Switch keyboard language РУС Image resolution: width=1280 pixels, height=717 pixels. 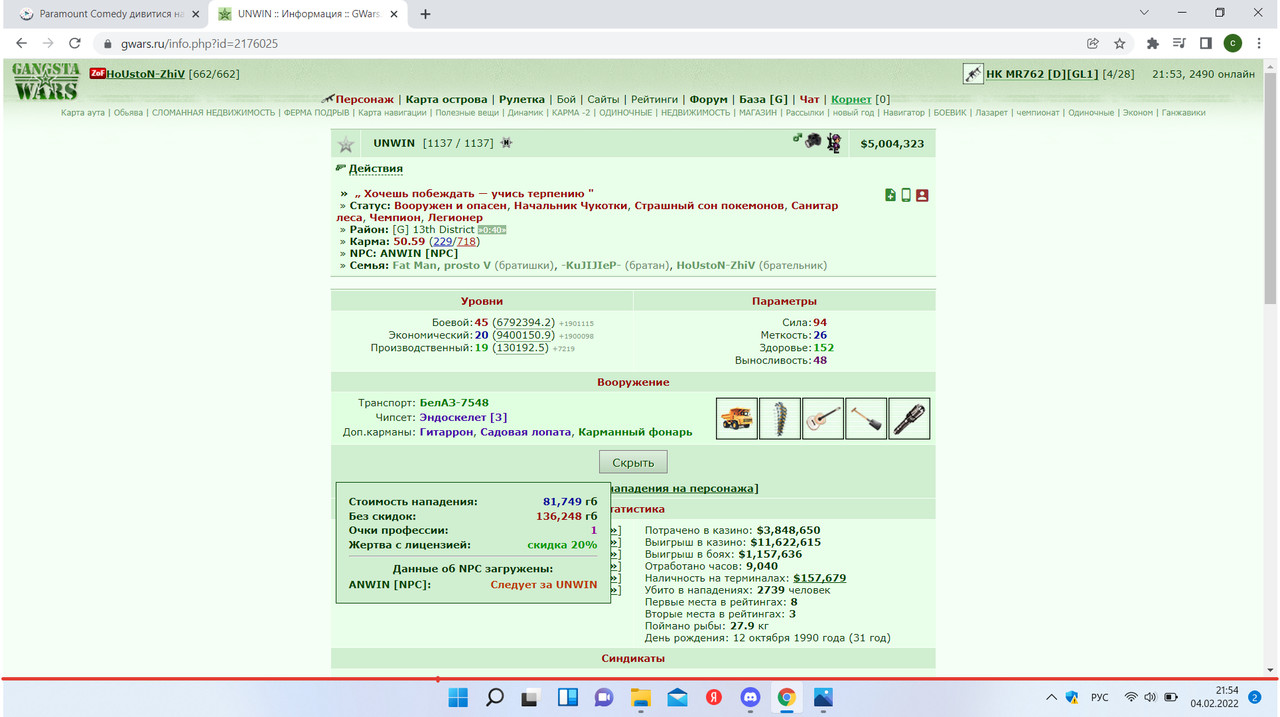point(1099,697)
